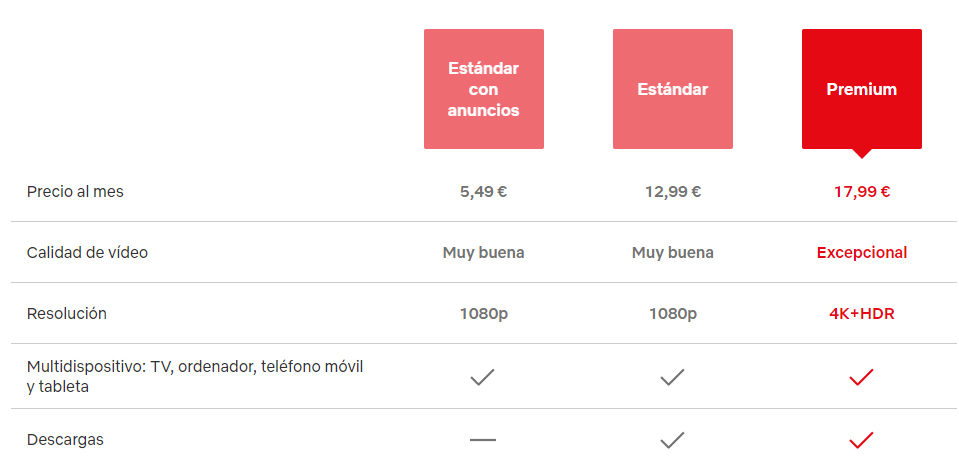Click the 1080p value under Estándar
The width and height of the screenshot is (959, 473).
[673, 314]
